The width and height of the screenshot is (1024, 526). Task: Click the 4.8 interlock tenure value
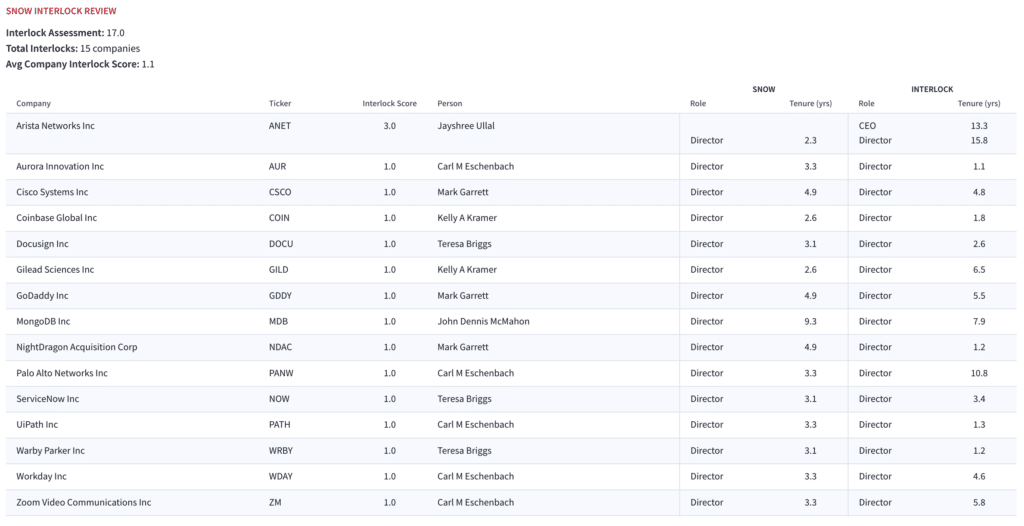tap(979, 192)
